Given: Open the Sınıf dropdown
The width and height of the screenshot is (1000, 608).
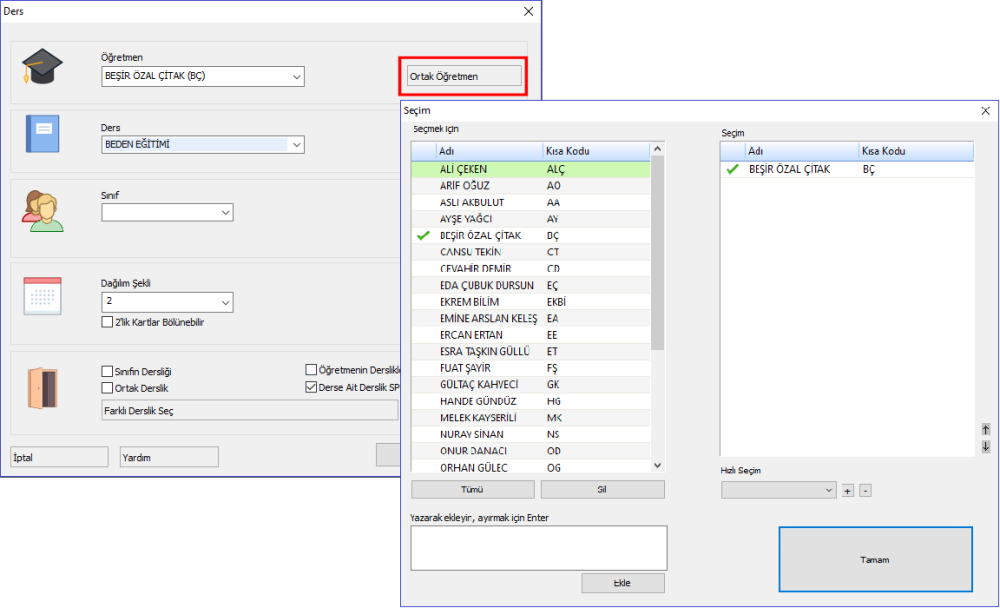Looking at the screenshot, I should click(225, 212).
